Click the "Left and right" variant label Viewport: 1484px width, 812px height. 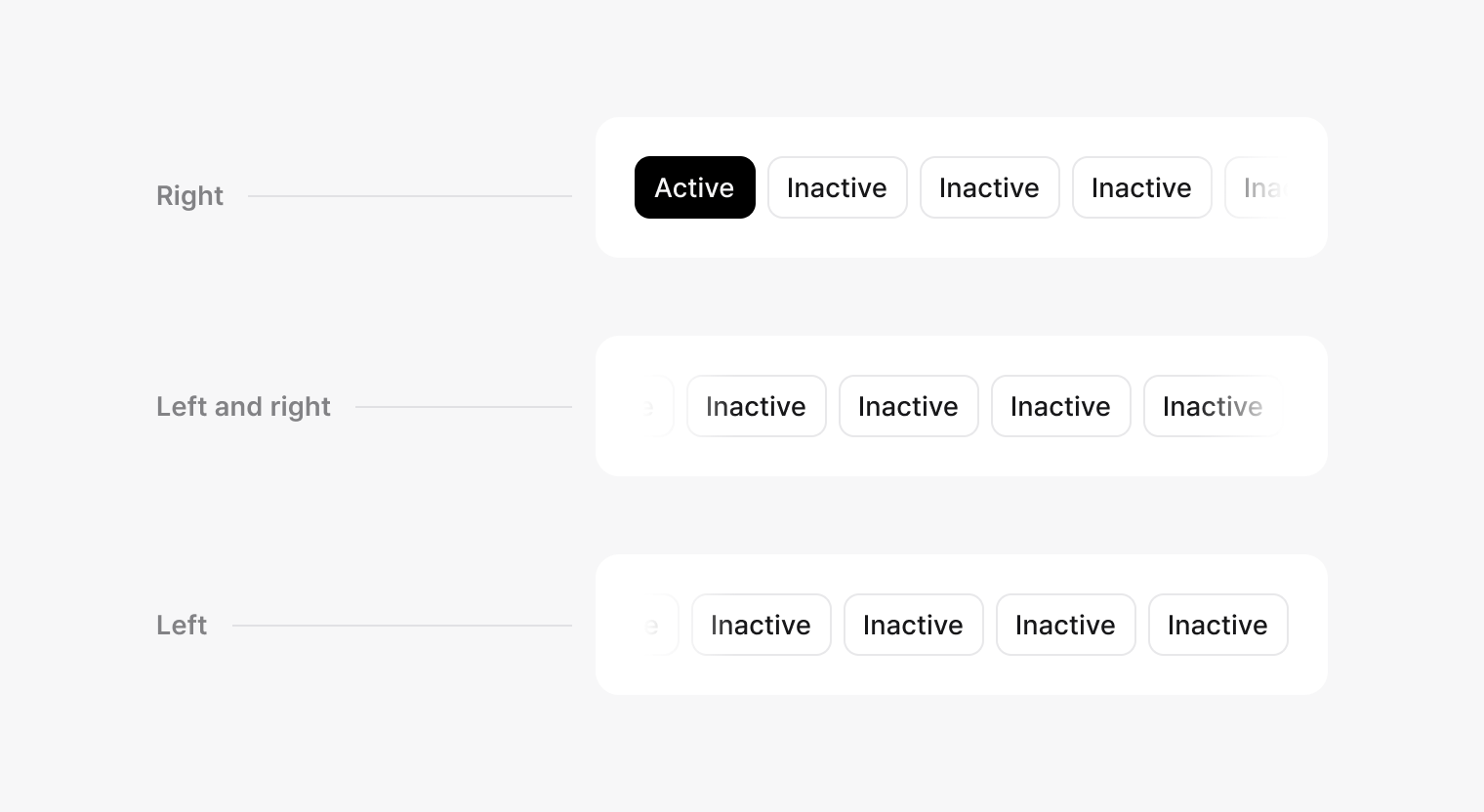click(243, 407)
